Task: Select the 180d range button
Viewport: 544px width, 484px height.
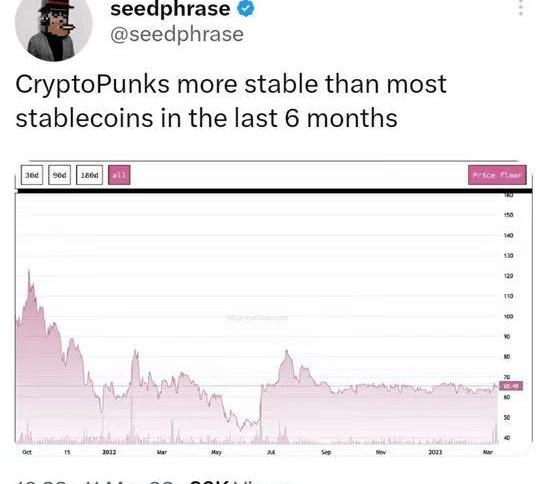Action: point(89,175)
